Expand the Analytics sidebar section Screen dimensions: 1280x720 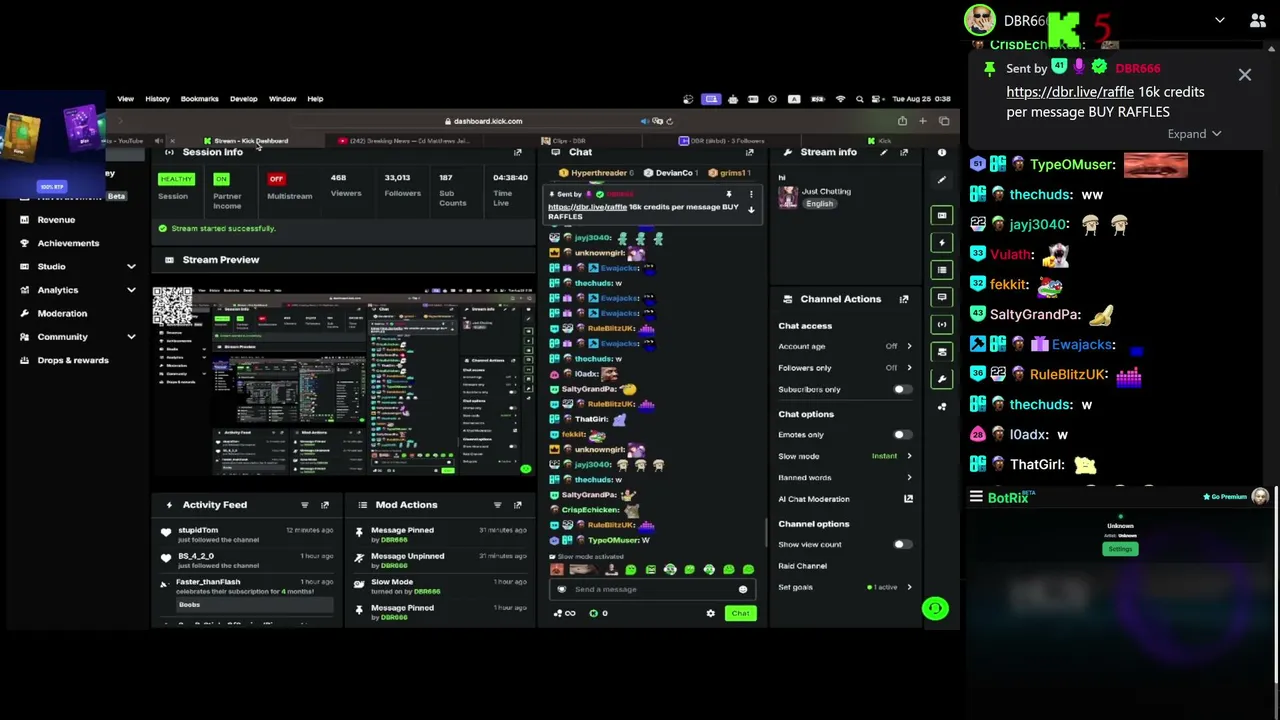131,290
